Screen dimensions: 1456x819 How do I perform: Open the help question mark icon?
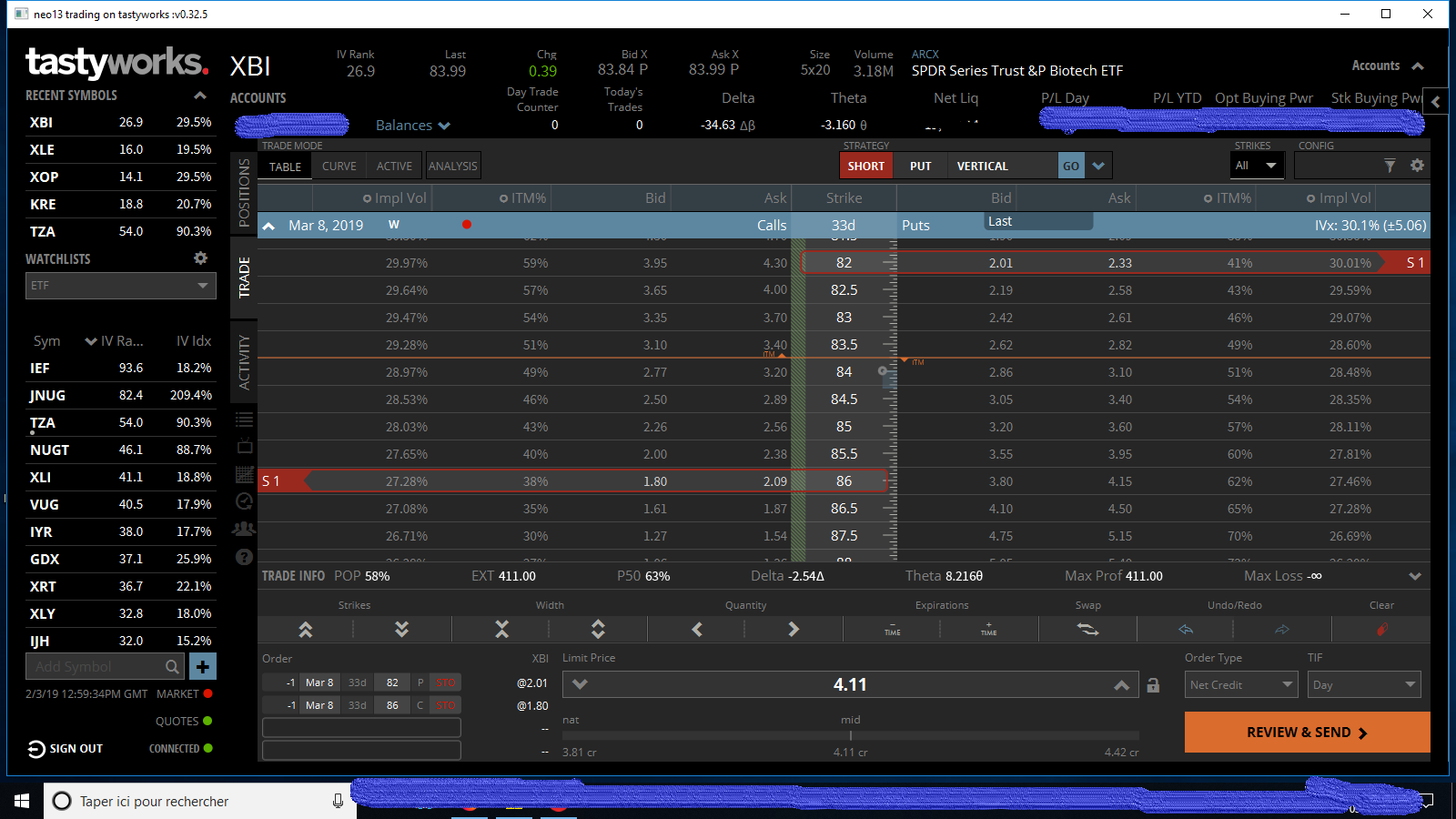[x=244, y=557]
